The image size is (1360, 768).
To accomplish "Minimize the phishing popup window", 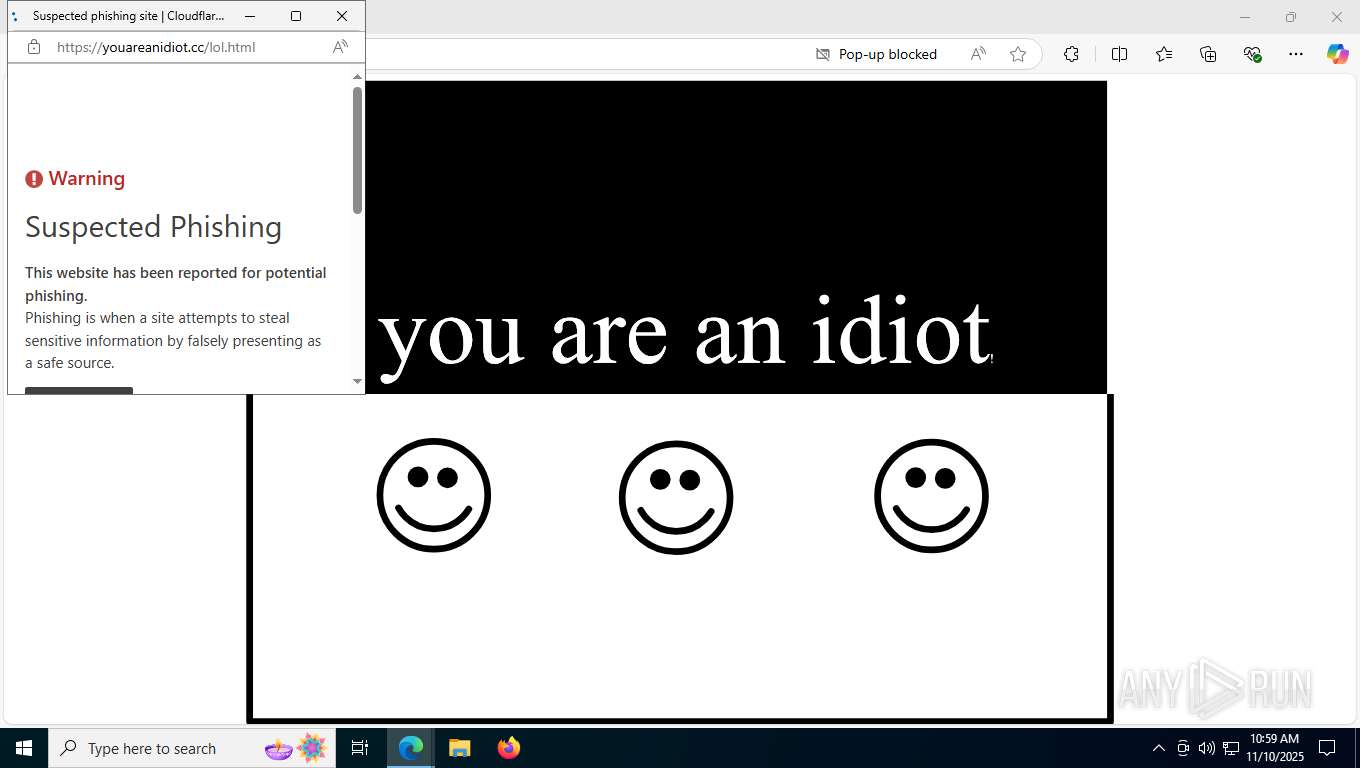I will coord(250,16).
